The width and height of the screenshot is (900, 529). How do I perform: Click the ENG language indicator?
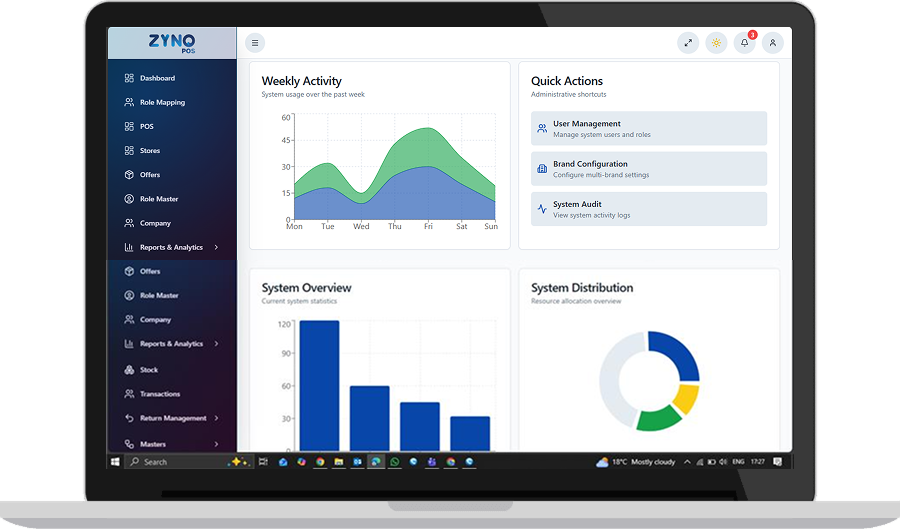pos(738,462)
